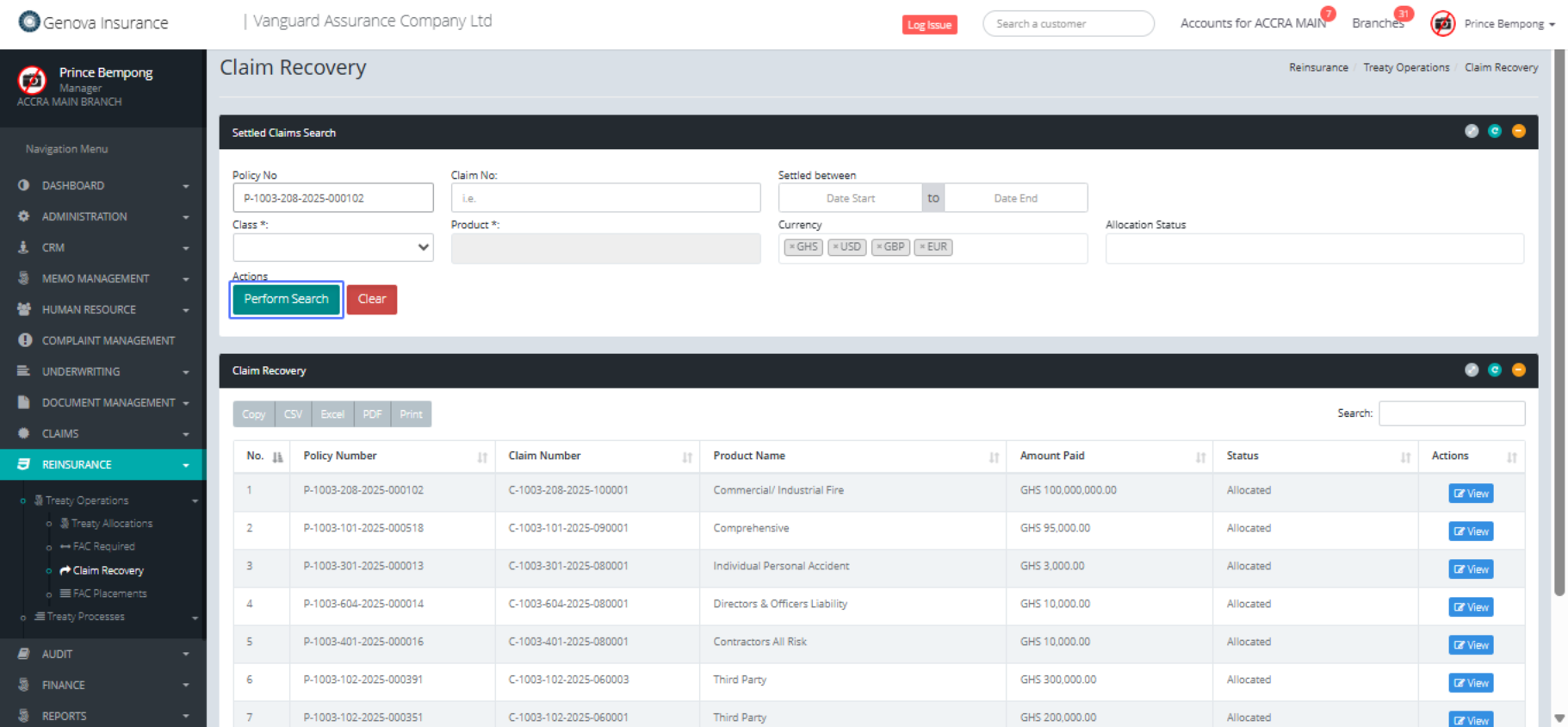Remove the USD currency tag
This screenshot has width=1568, height=727.
pos(835,247)
